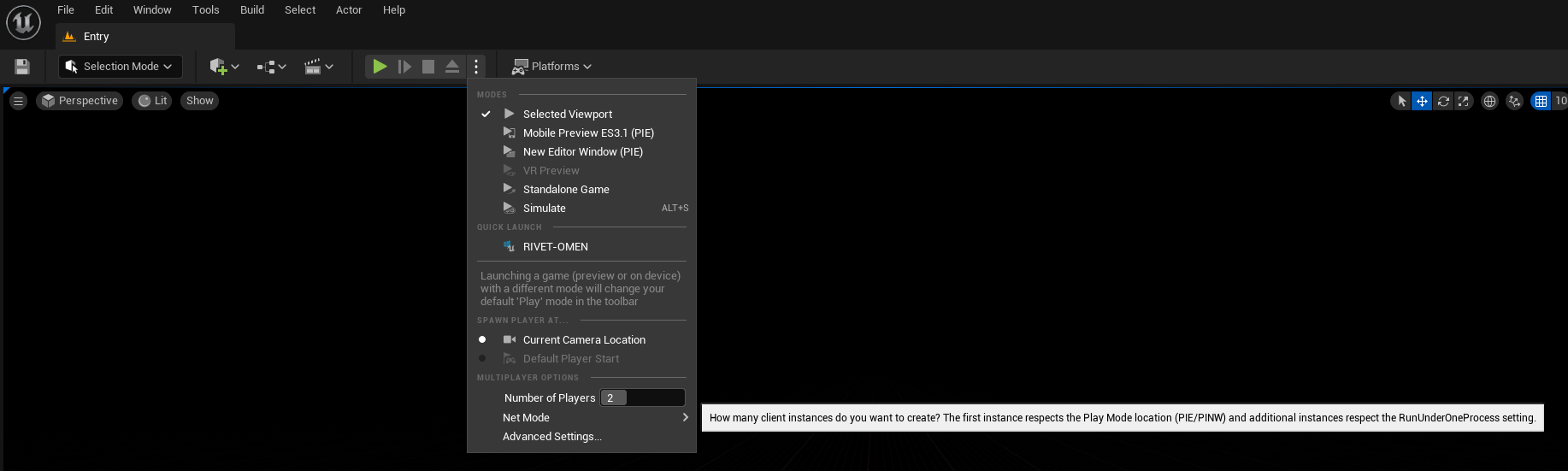
Task: Open Advanced Settings from play menu
Action: point(552,437)
